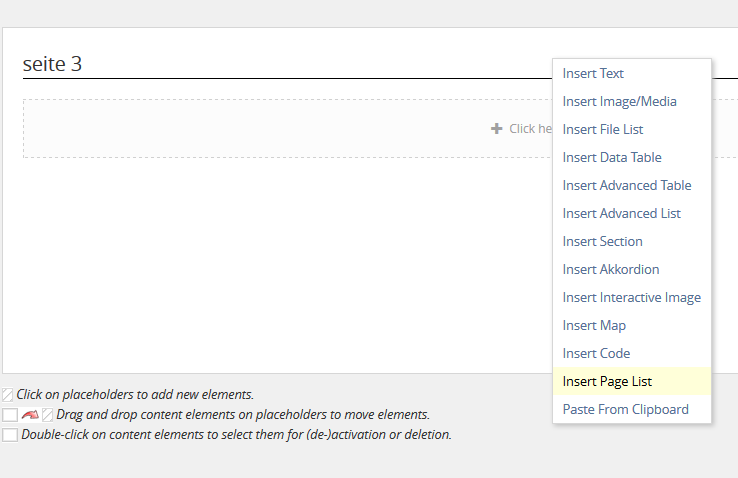Click highlighted Insert Page List entry
This screenshot has height=478, width=738.
[x=607, y=381]
